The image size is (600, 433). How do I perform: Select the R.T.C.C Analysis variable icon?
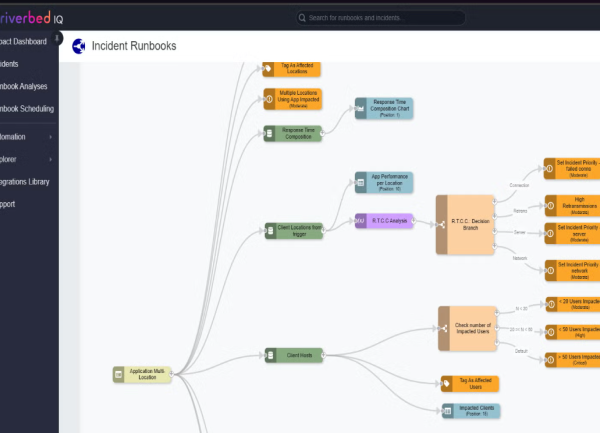pyautogui.click(x=360, y=221)
